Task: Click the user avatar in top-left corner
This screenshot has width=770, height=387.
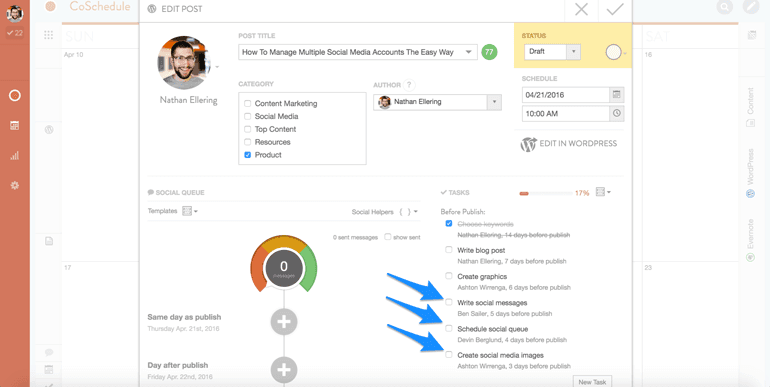Action: [15, 13]
